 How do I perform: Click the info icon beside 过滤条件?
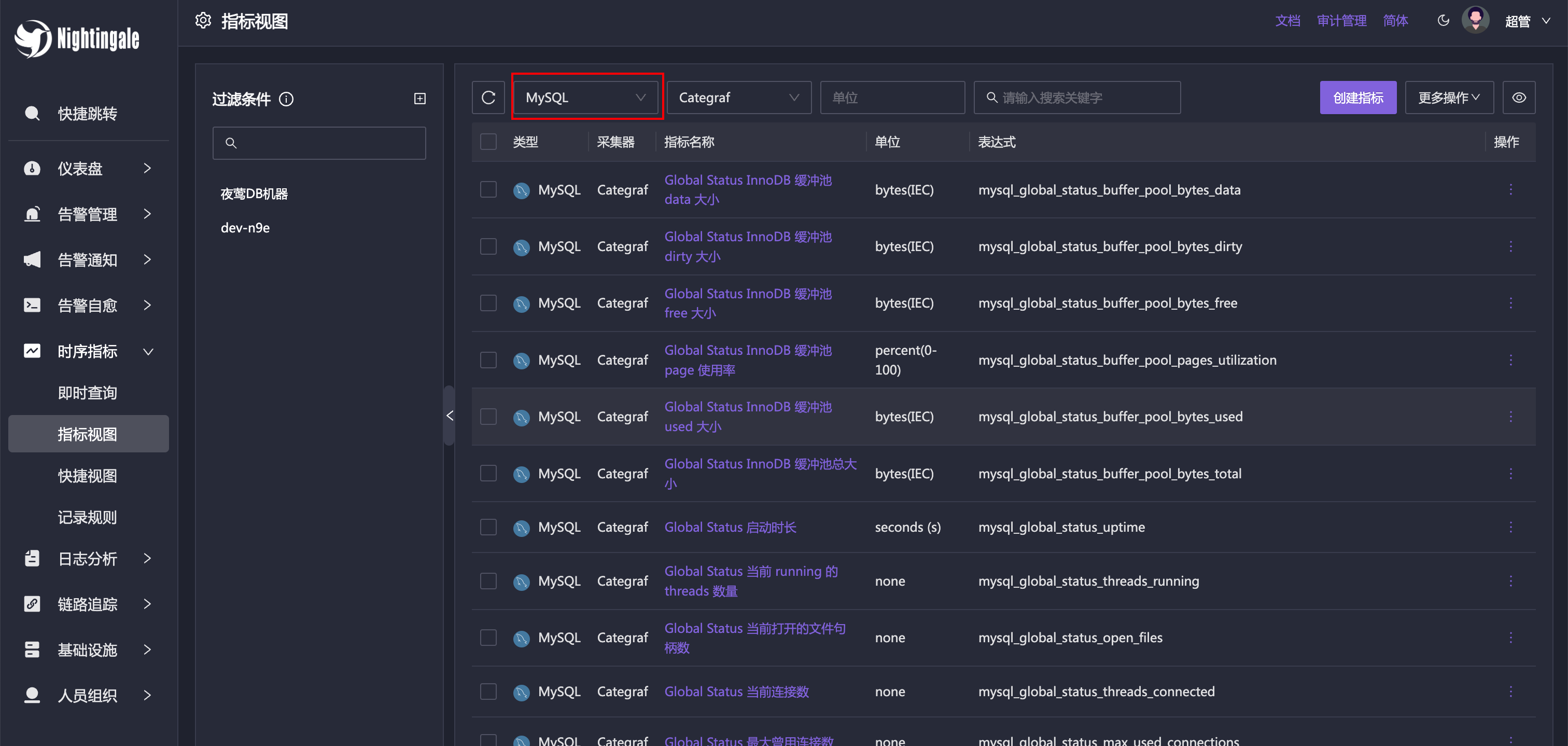point(286,99)
